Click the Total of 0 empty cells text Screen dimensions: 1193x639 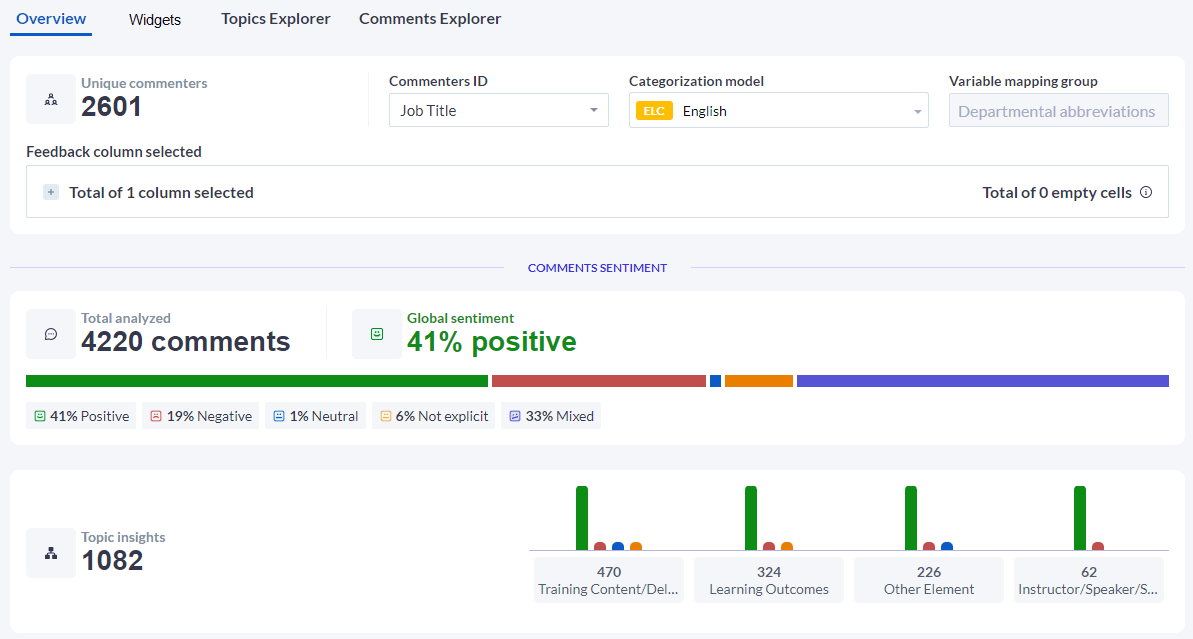1057,192
